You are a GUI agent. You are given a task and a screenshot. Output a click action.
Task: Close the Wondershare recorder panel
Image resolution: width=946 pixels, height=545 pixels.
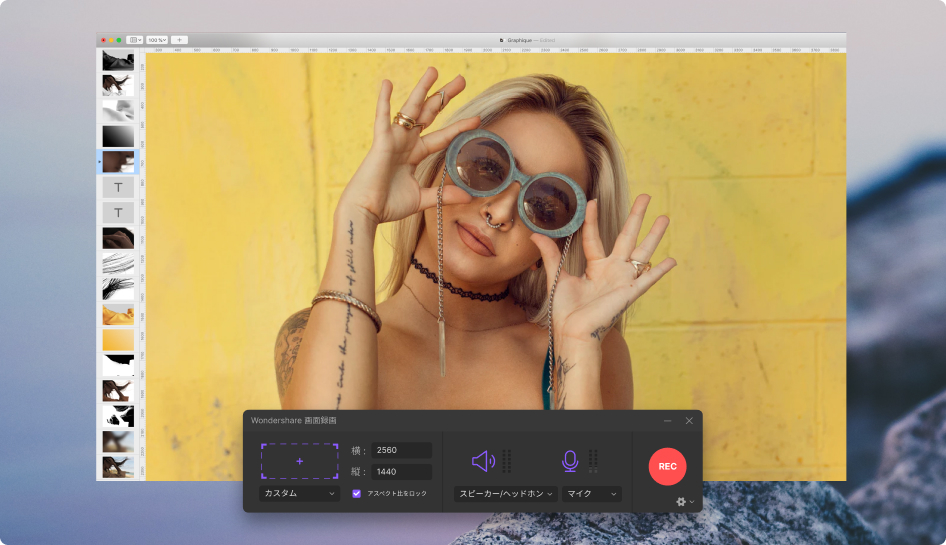click(689, 421)
